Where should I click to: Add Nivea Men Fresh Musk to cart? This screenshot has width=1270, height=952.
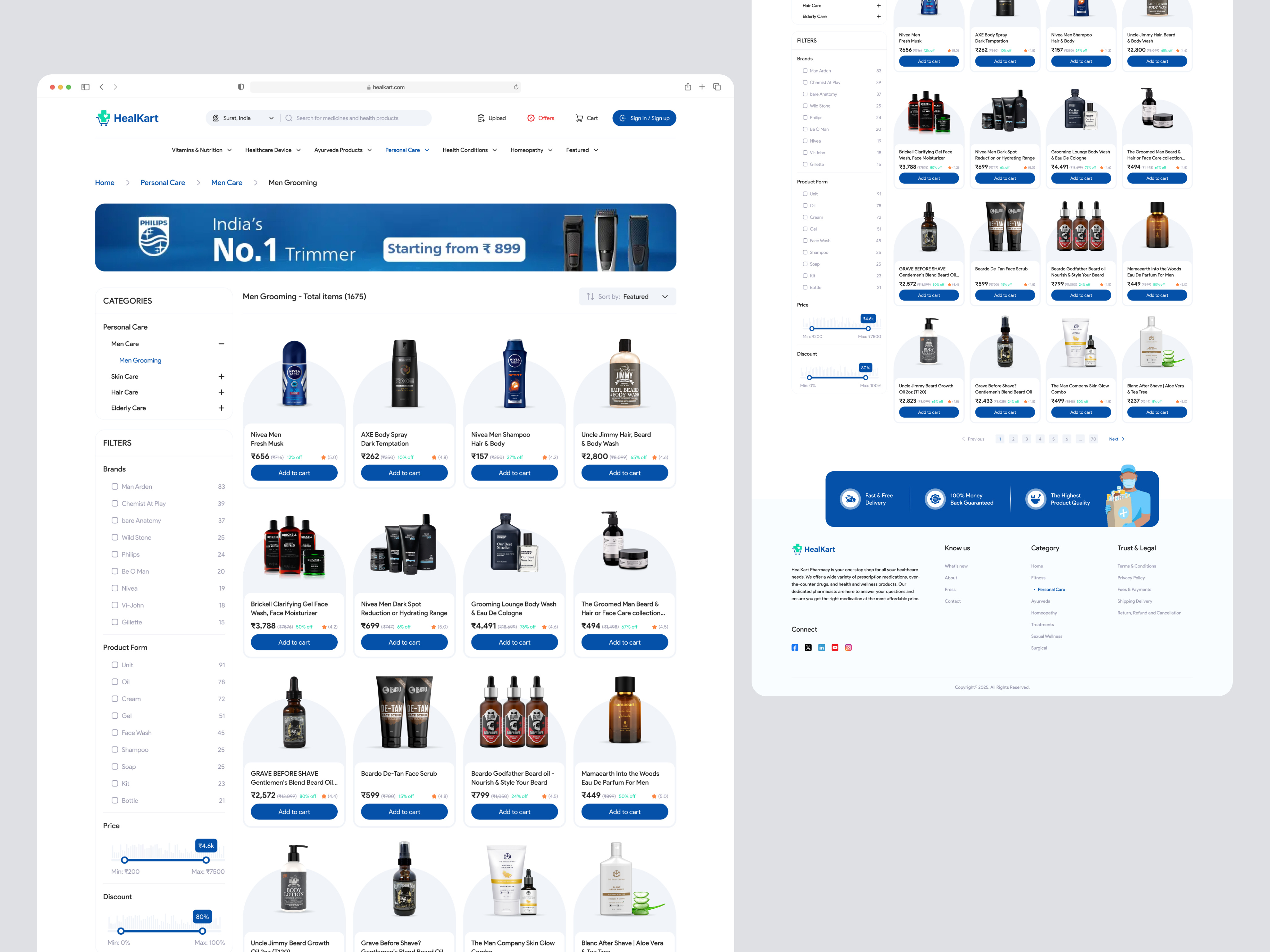point(293,472)
